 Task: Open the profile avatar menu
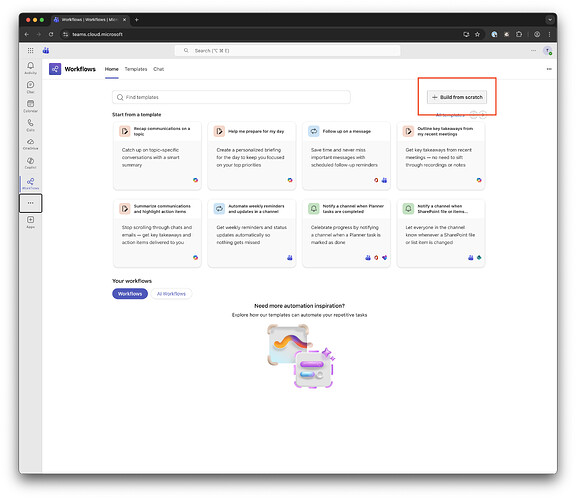pyautogui.click(x=547, y=51)
